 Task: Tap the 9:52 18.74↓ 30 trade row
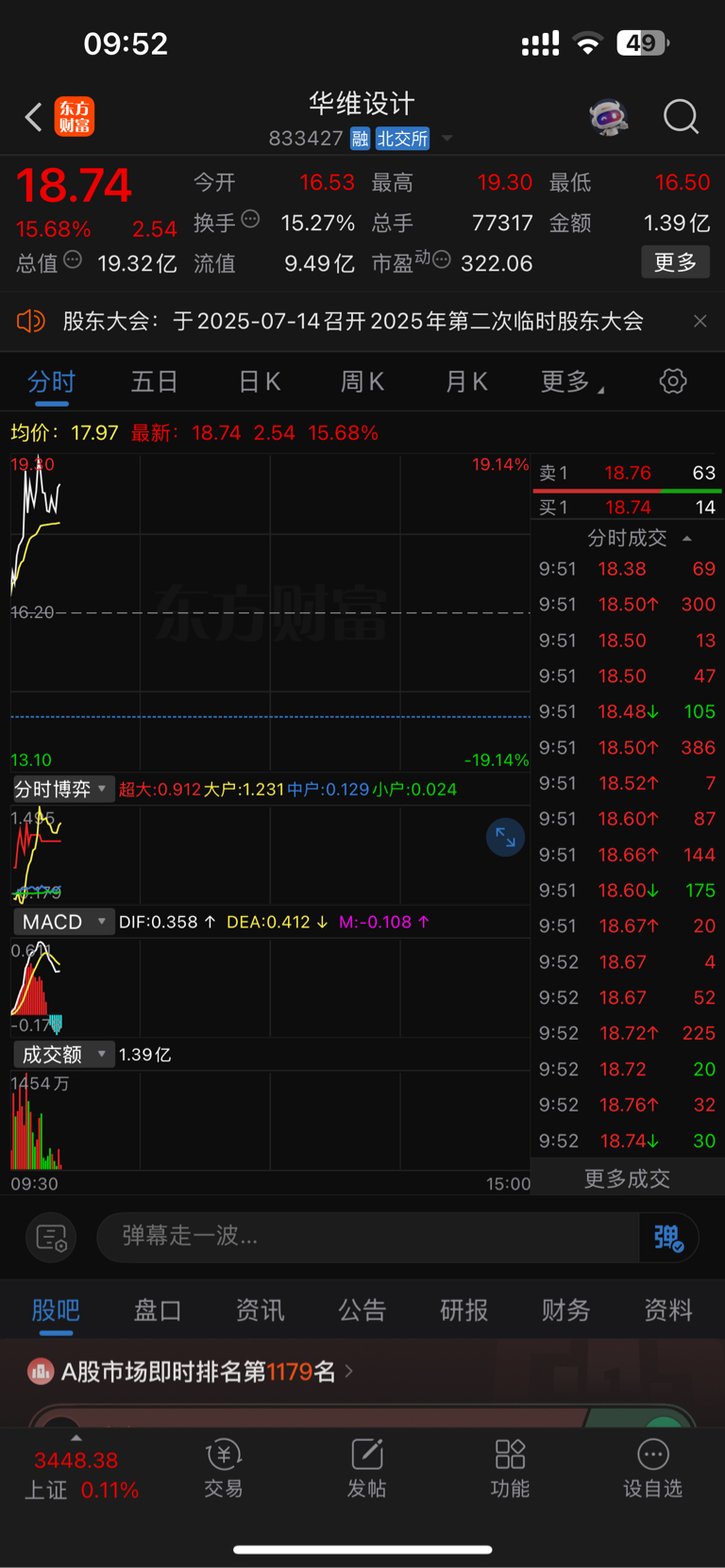point(627,1141)
